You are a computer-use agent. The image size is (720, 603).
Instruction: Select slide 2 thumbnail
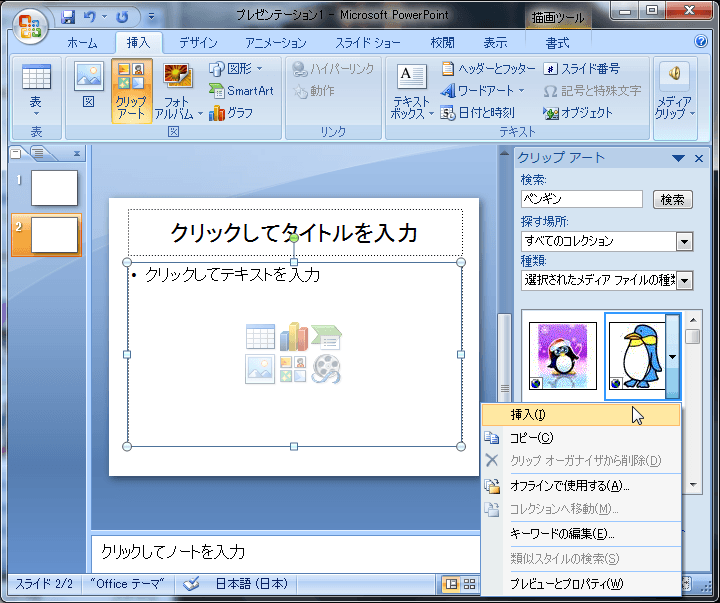coord(54,235)
